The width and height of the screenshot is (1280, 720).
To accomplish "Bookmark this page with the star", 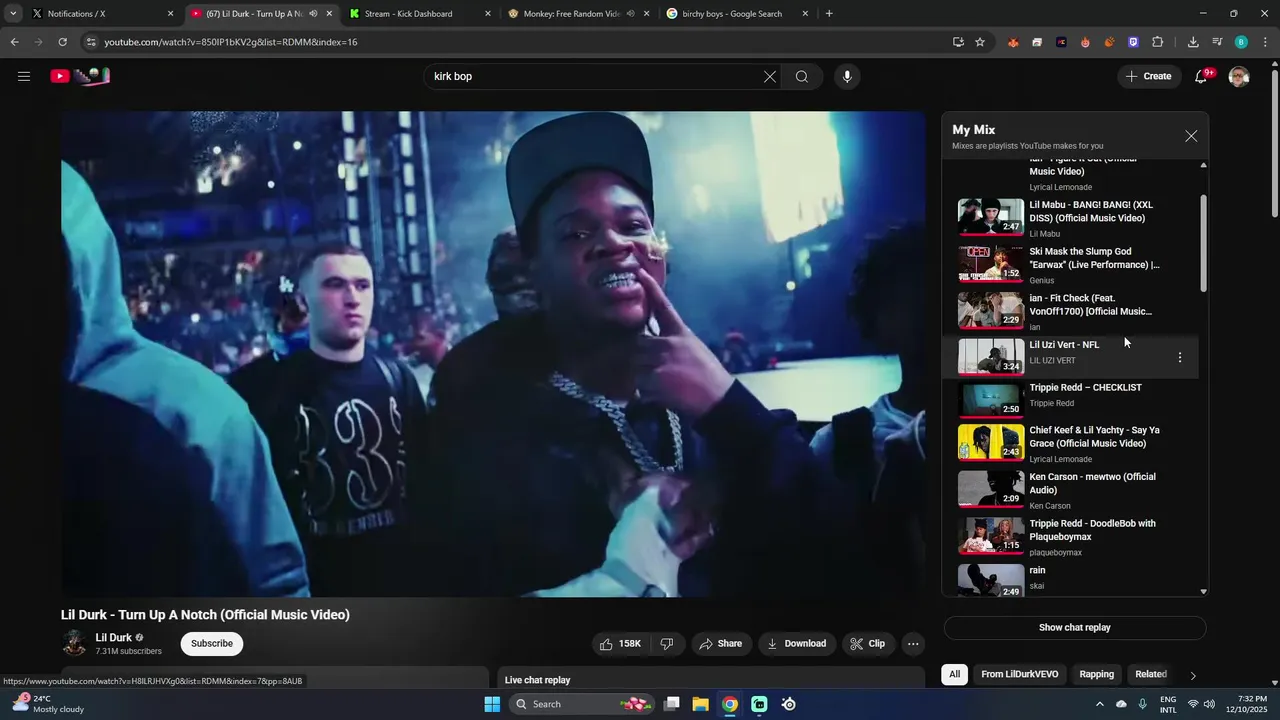I will pyautogui.click(x=980, y=42).
